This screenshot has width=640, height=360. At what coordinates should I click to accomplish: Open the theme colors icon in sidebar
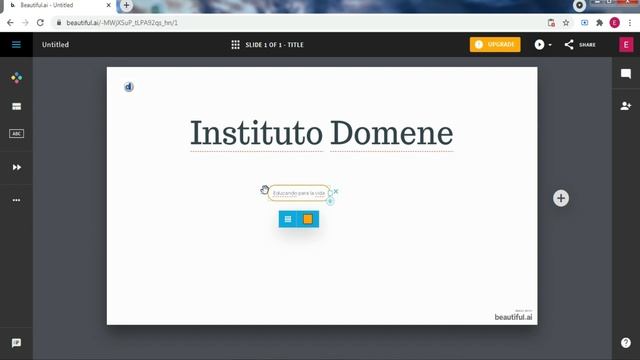(x=16, y=78)
